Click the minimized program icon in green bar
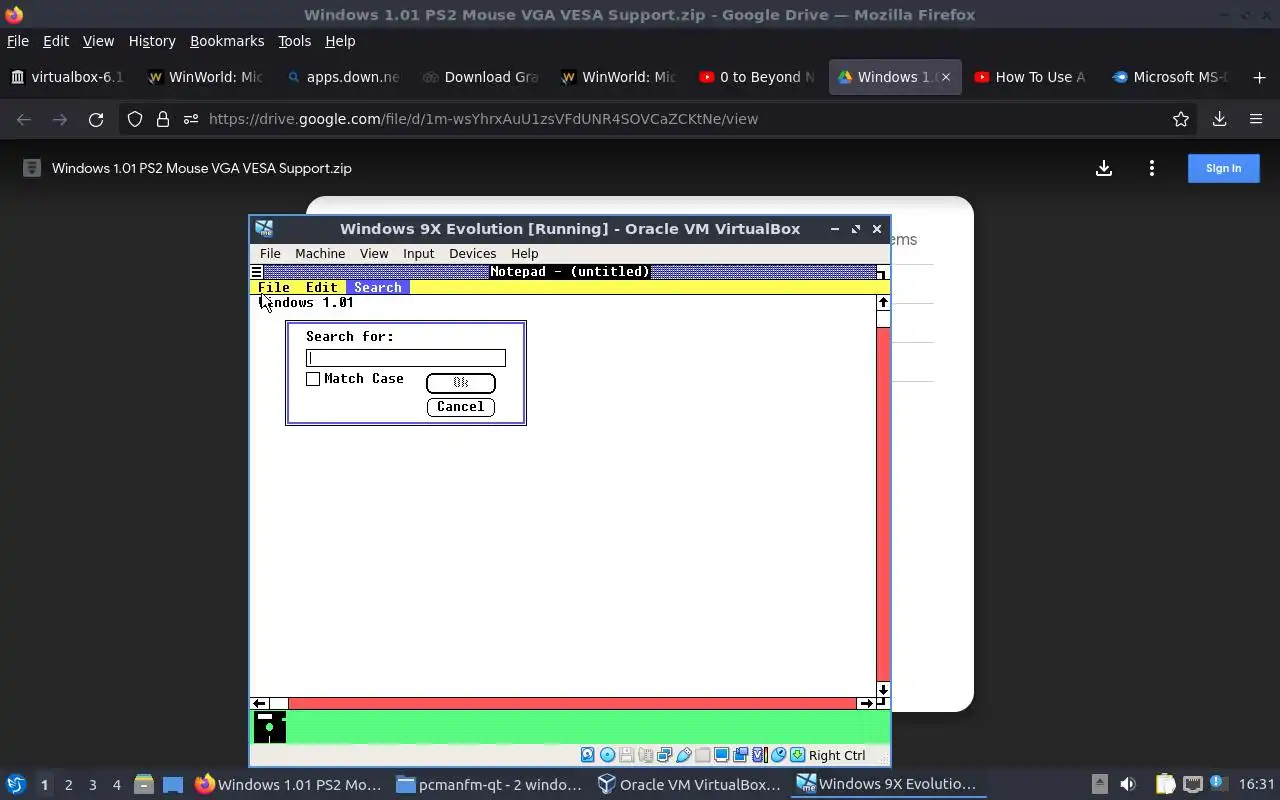Image resolution: width=1280 pixels, height=800 pixels. (x=269, y=727)
